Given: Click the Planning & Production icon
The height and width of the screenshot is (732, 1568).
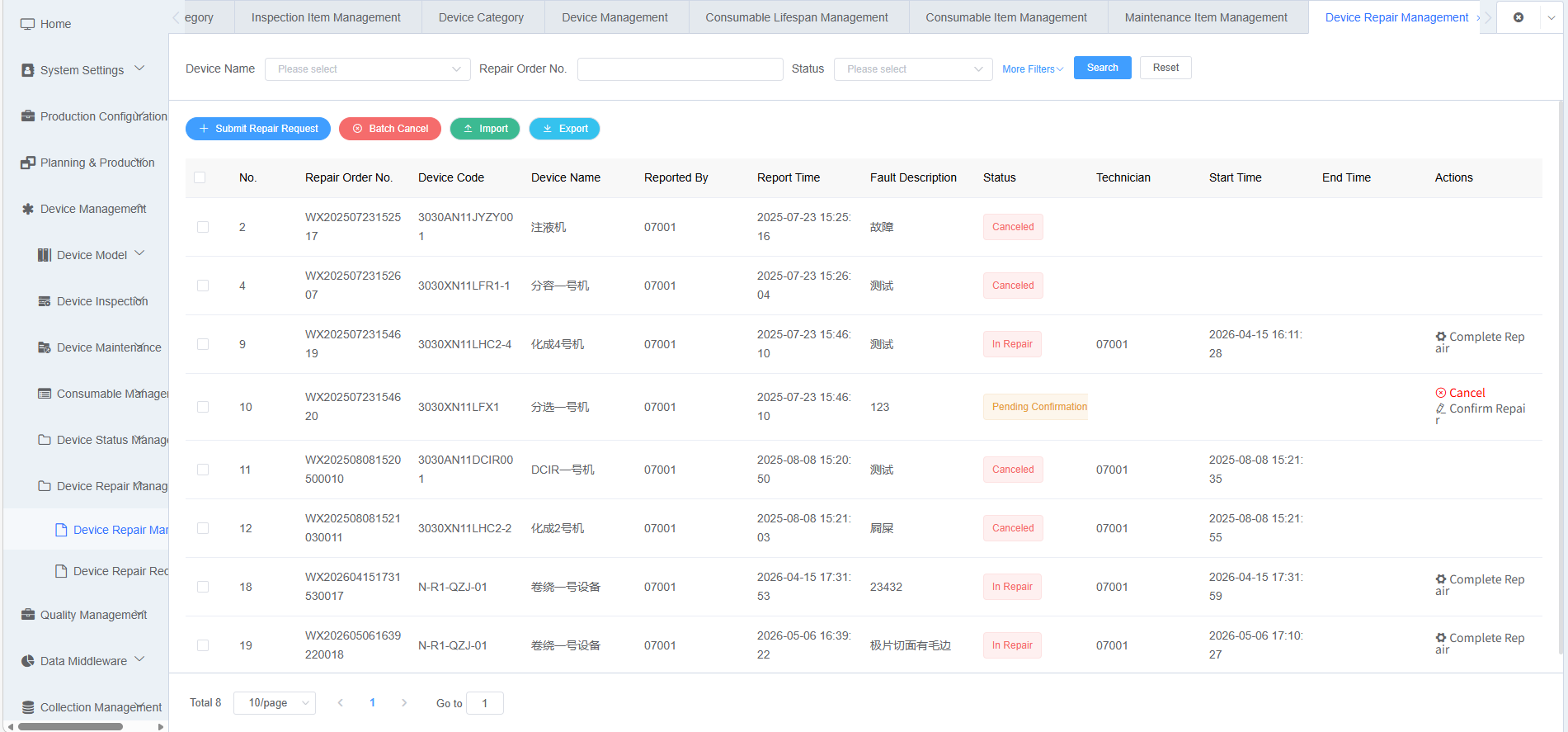Looking at the screenshot, I should pyautogui.click(x=28, y=163).
